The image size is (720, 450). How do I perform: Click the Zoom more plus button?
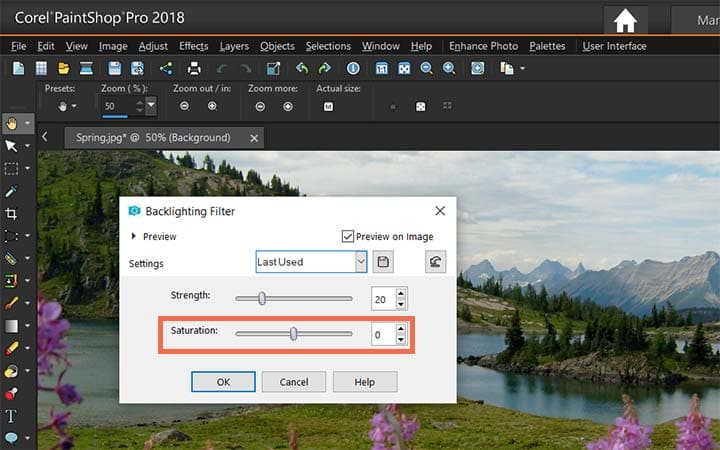pyautogui.click(x=288, y=107)
